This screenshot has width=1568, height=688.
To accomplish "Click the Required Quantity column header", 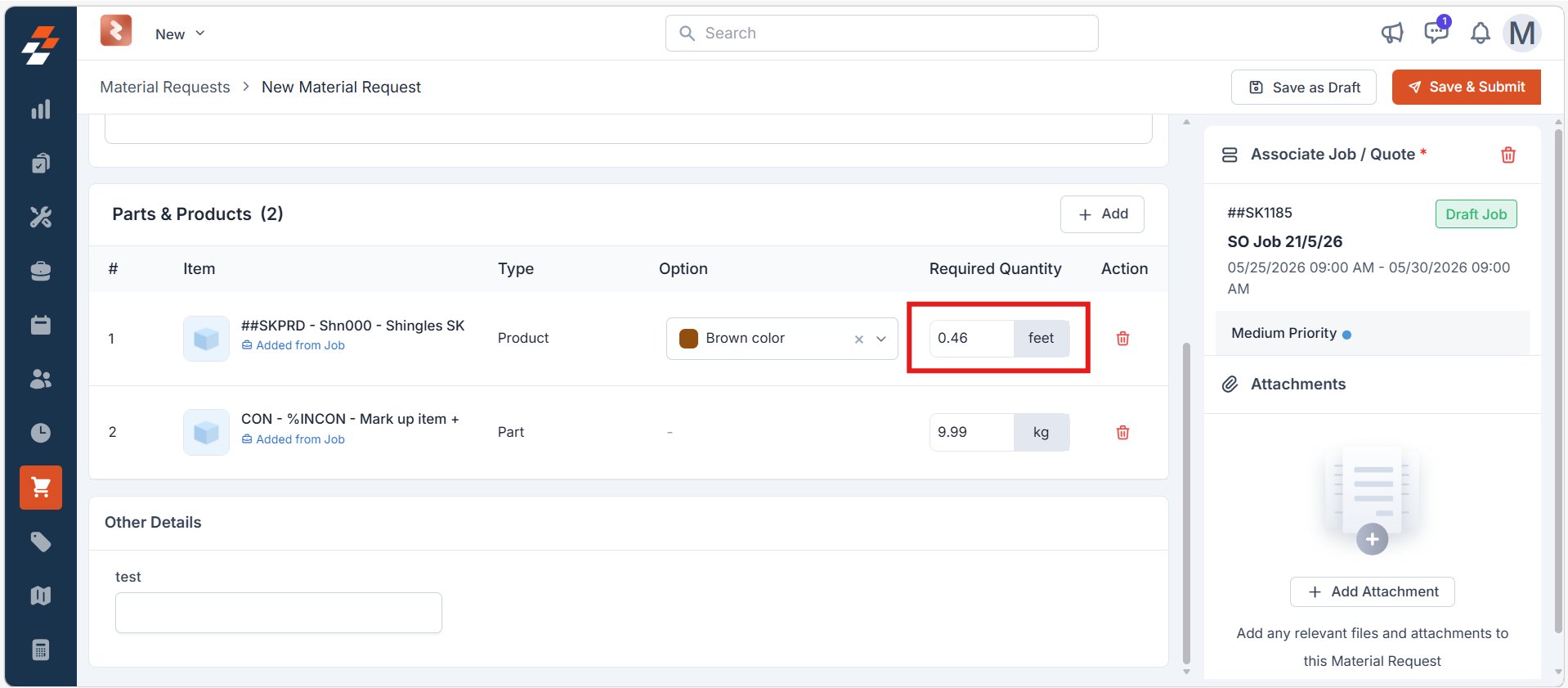I will 995,268.
